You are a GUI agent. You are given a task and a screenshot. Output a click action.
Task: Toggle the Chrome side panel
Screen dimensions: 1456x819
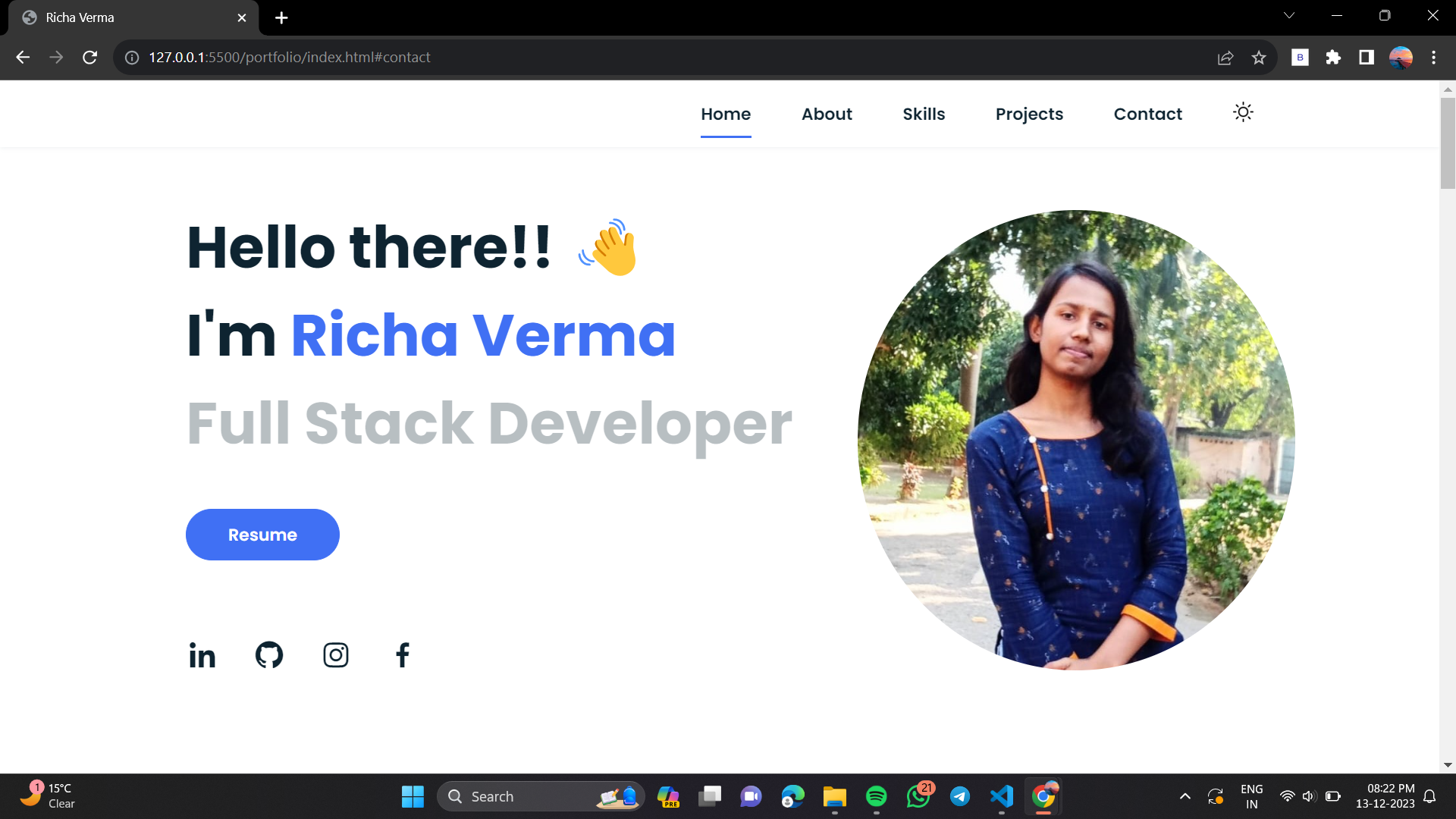[x=1367, y=58]
